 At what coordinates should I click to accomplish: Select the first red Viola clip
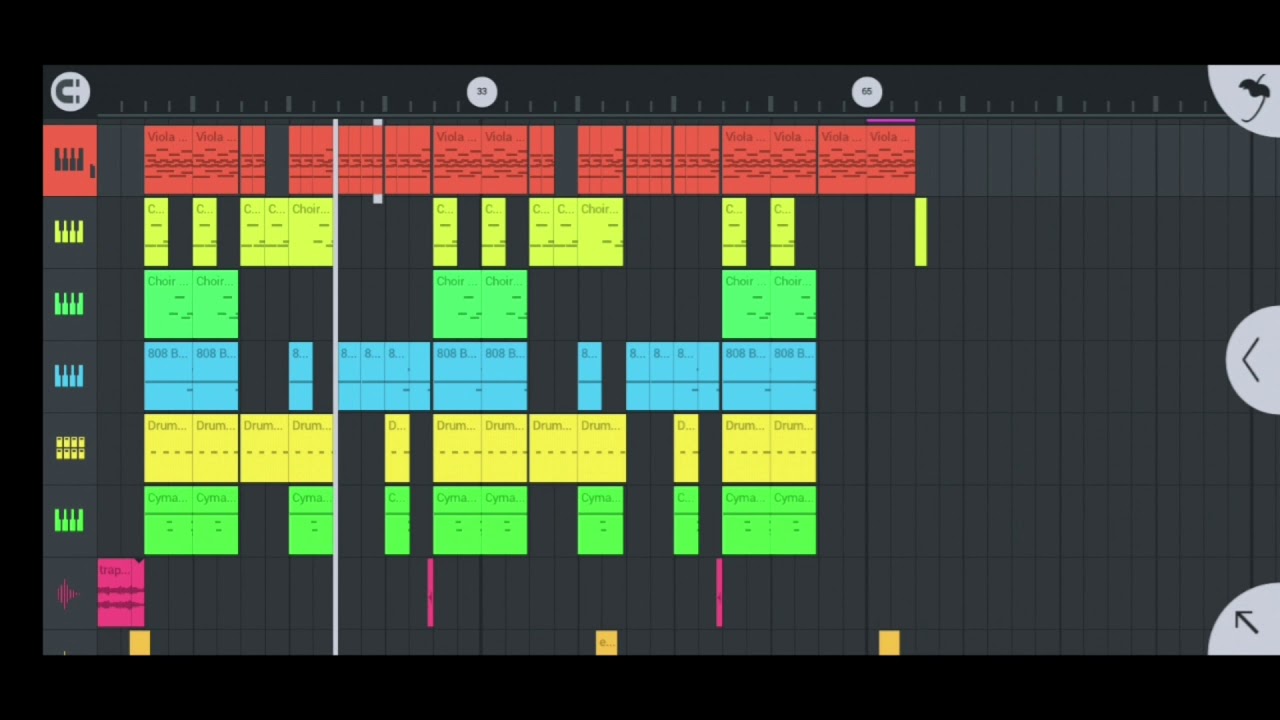tap(168, 160)
